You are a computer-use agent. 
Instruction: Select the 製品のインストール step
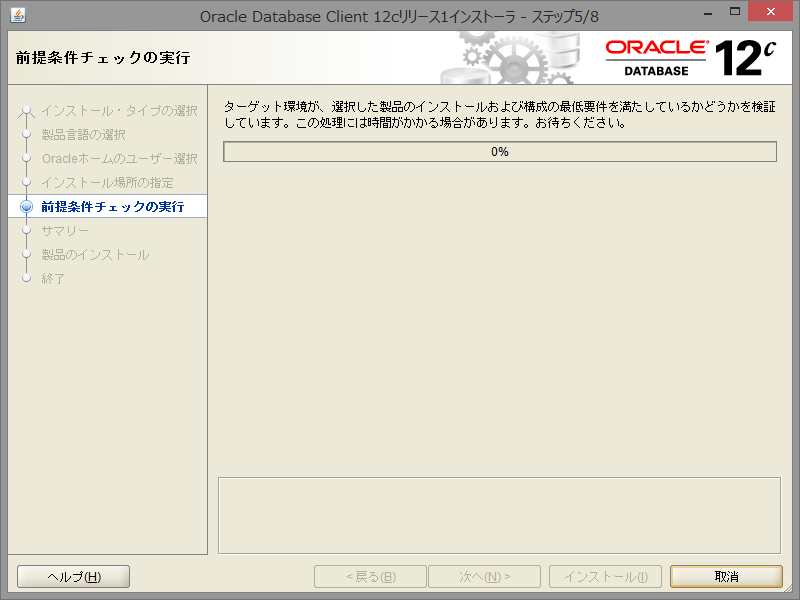95,255
